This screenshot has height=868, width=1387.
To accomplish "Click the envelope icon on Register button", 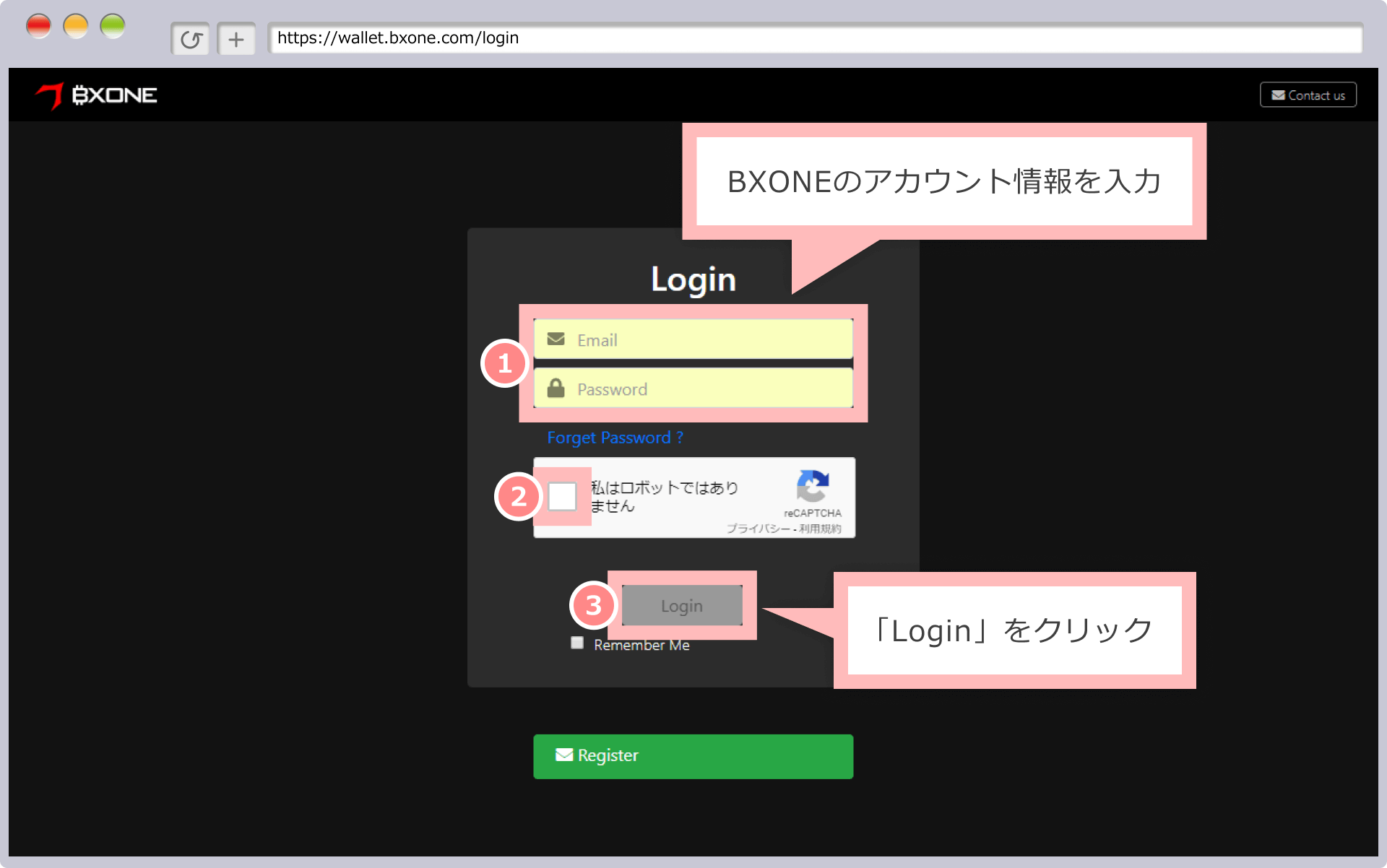I will click(x=563, y=755).
